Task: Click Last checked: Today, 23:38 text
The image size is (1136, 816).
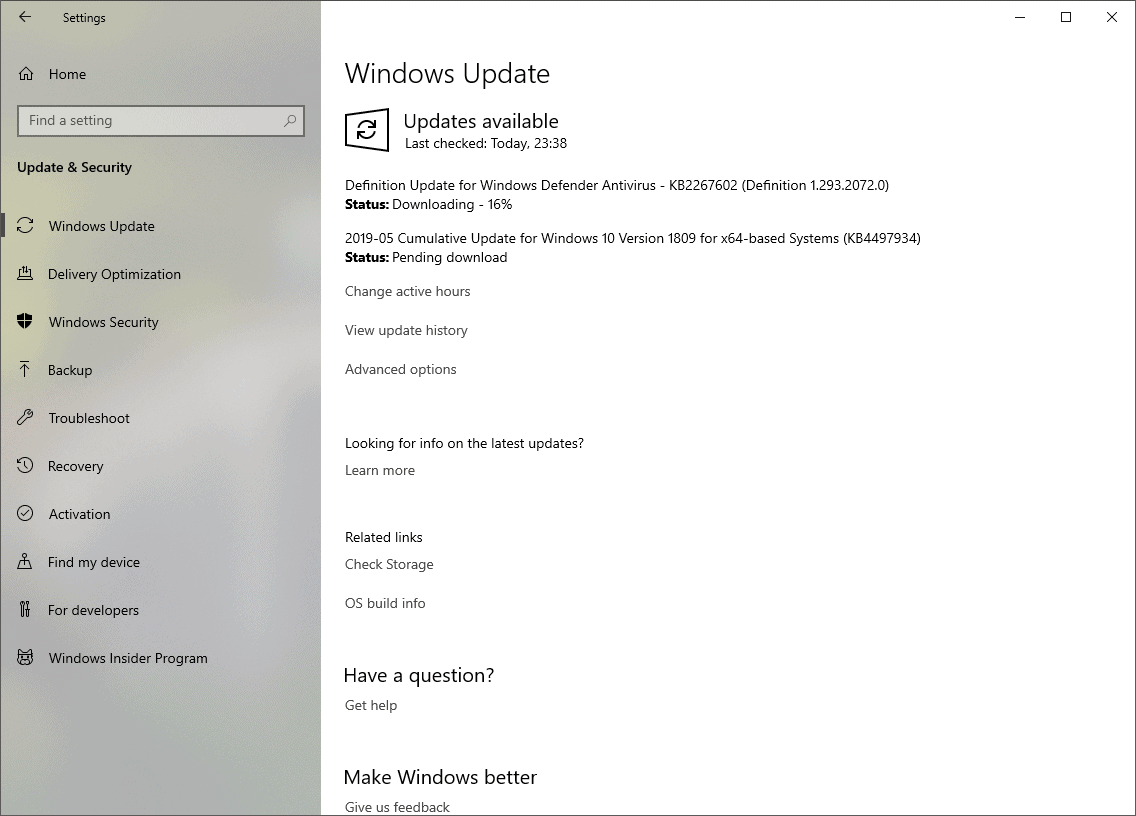Action: (485, 143)
